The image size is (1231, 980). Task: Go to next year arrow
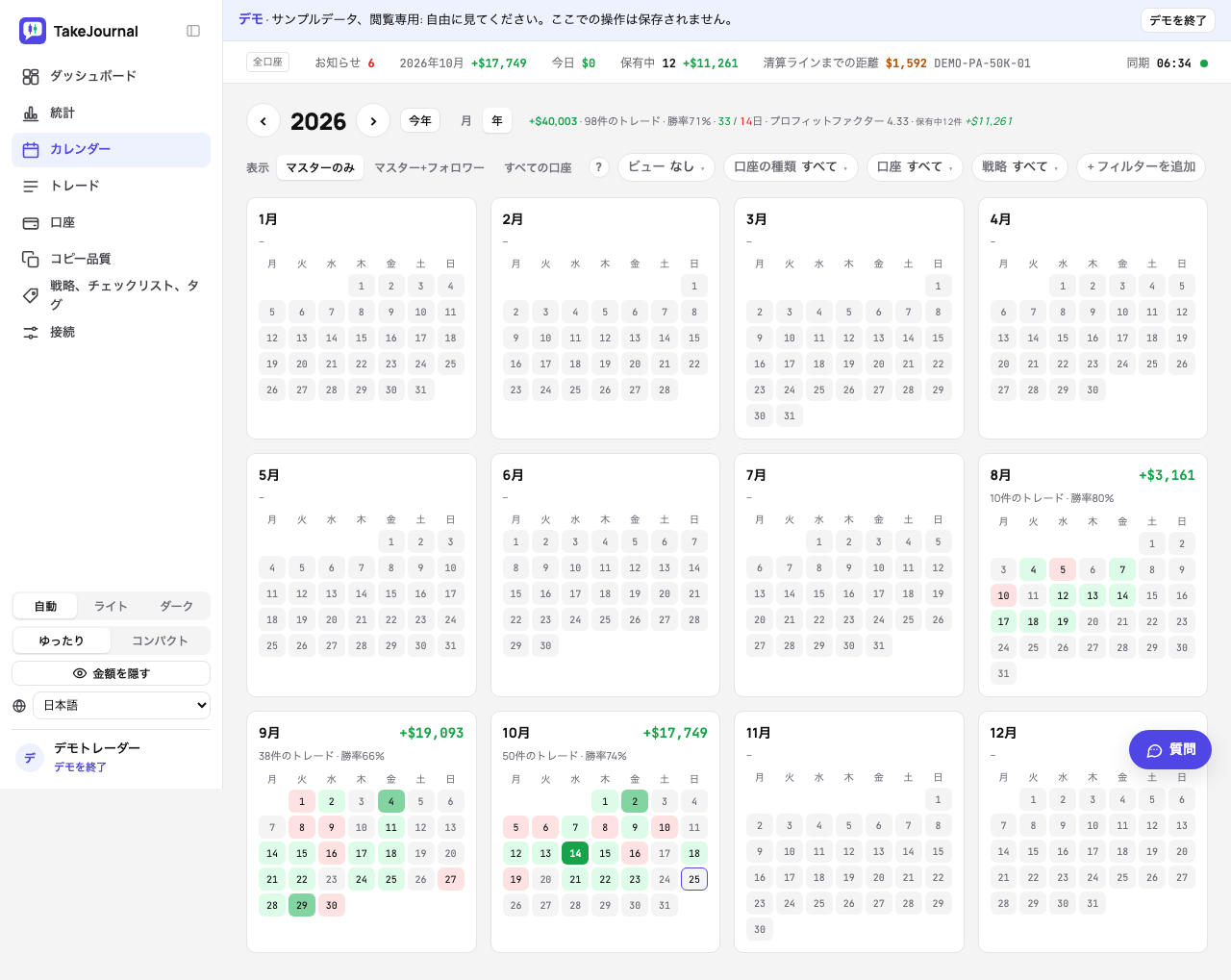(x=373, y=121)
